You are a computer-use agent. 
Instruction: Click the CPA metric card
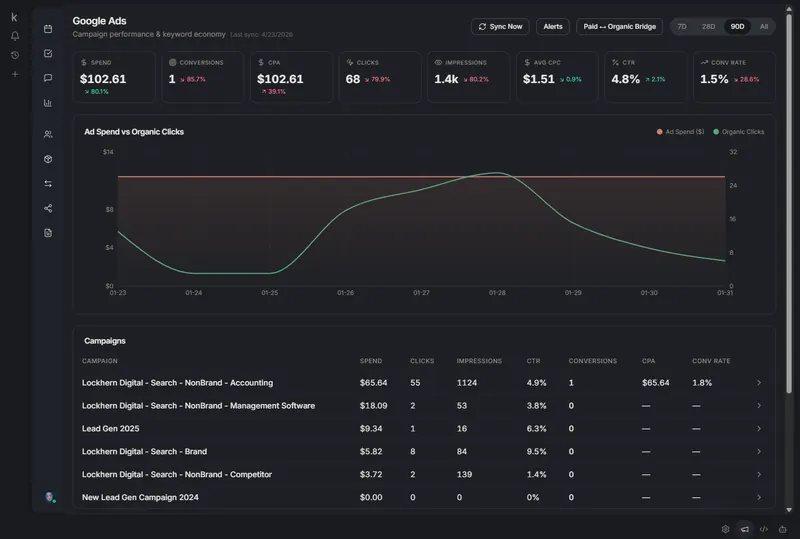(x=291, y=77)
